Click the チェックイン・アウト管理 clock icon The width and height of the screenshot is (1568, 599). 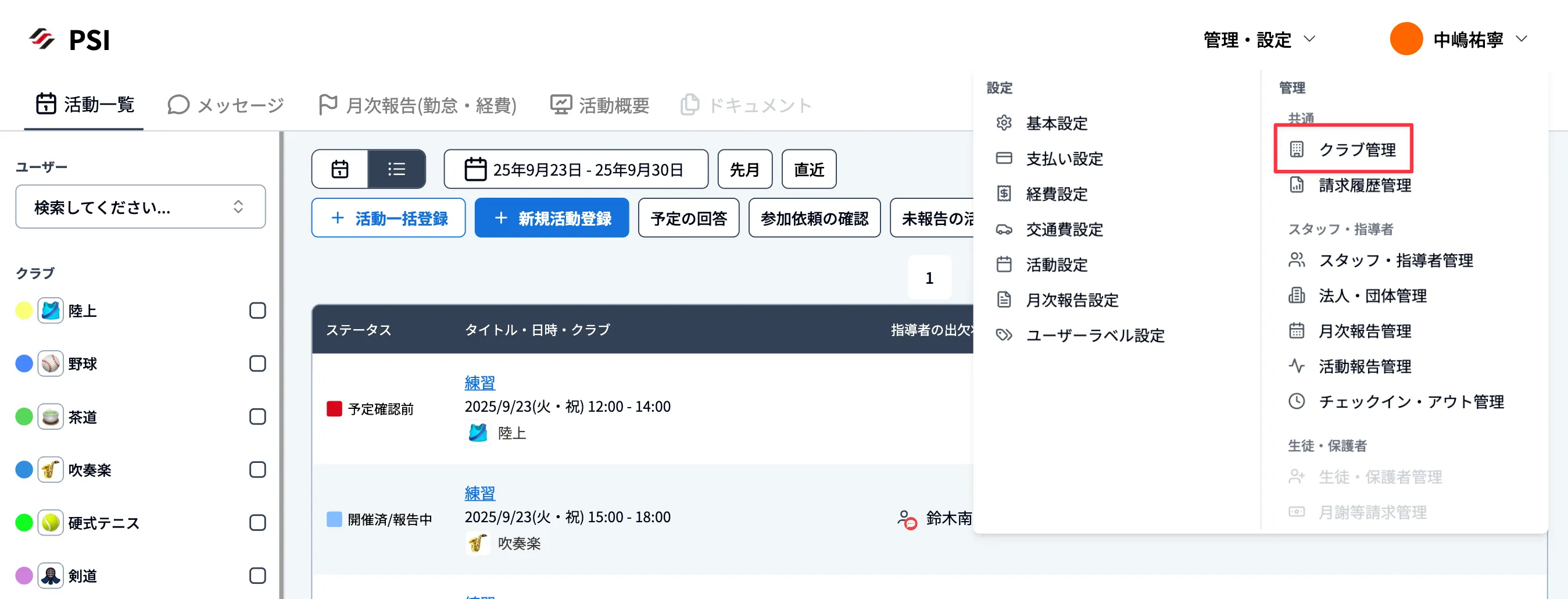[1297, 402]
